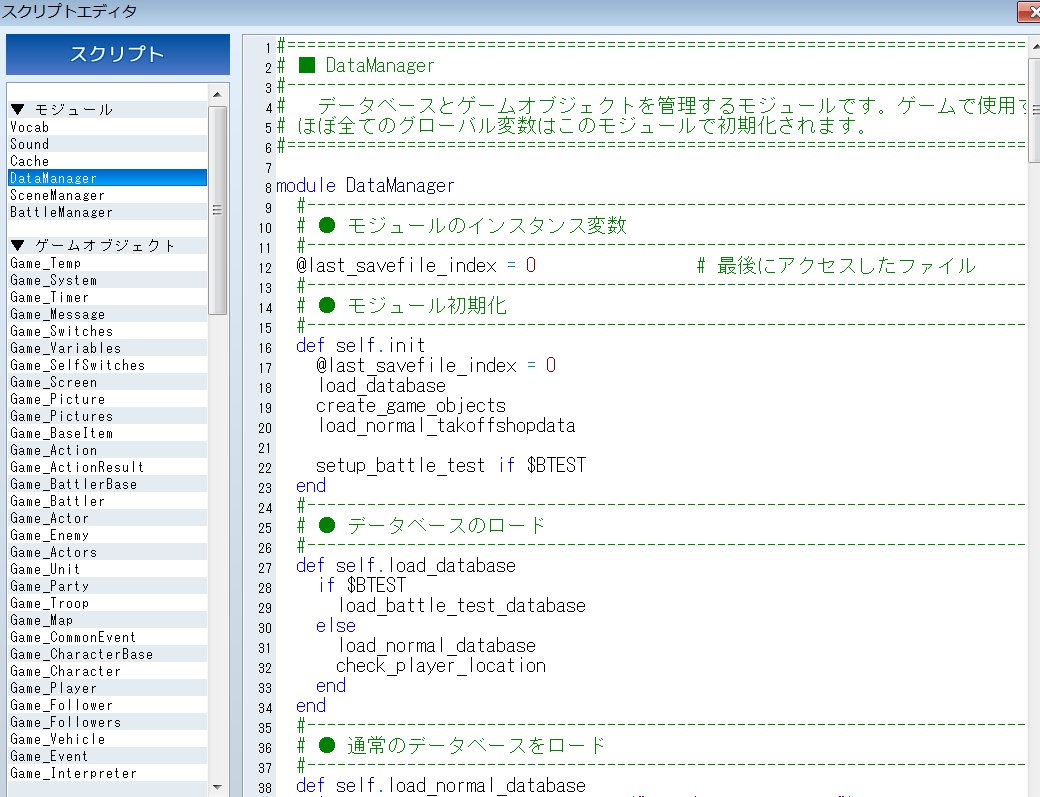Place cursor on 'module DataManager' line
Viewport: 1040px width, 797px height.
coord(365,186)
